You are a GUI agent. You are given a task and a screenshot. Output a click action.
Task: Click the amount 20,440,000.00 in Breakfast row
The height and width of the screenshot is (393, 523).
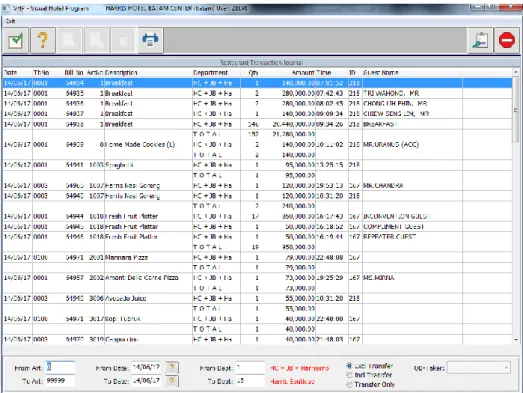point(294,124)
